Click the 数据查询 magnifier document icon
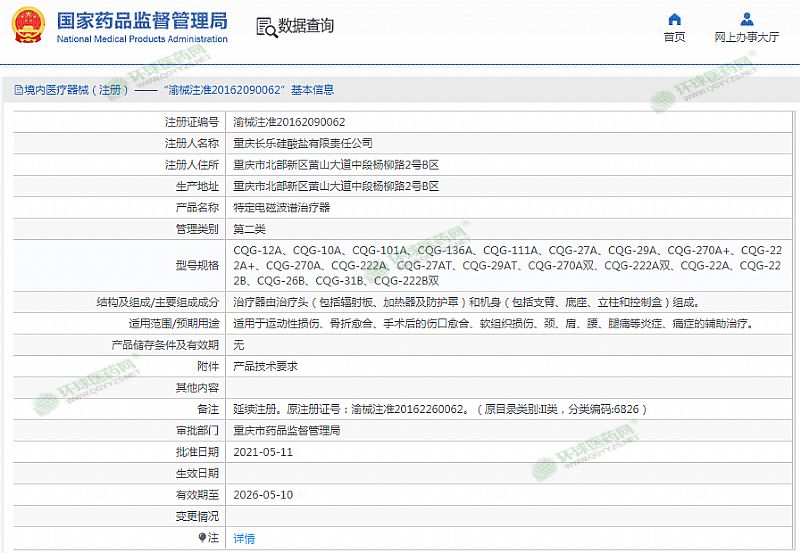 [264, 27]
